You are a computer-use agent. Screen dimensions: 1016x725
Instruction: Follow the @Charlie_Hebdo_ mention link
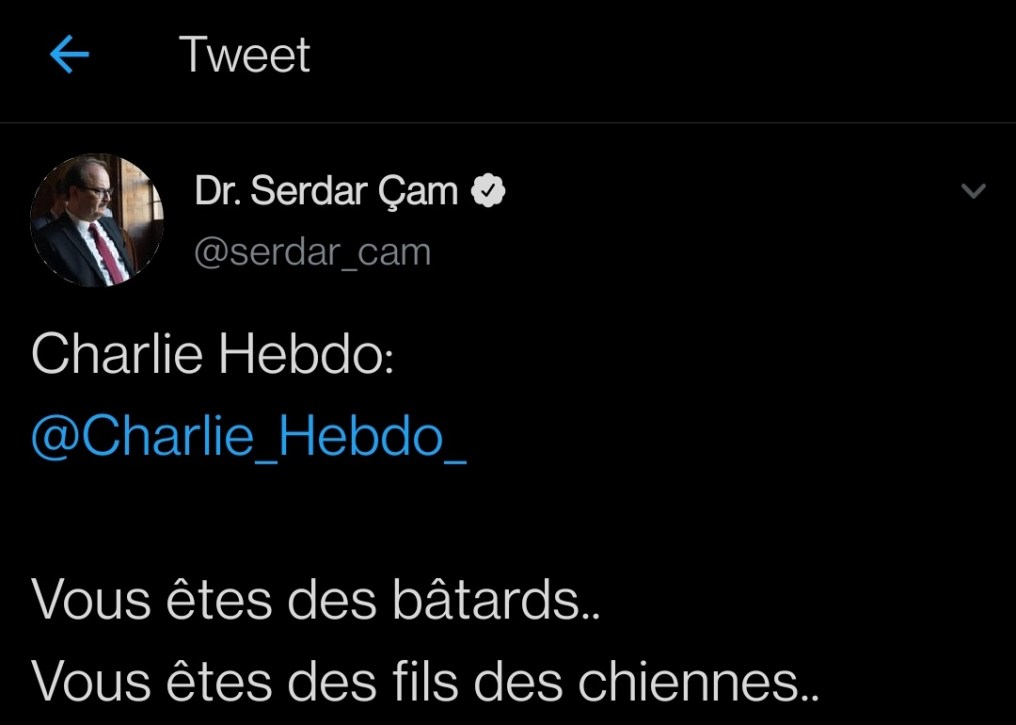click(249, 437)
